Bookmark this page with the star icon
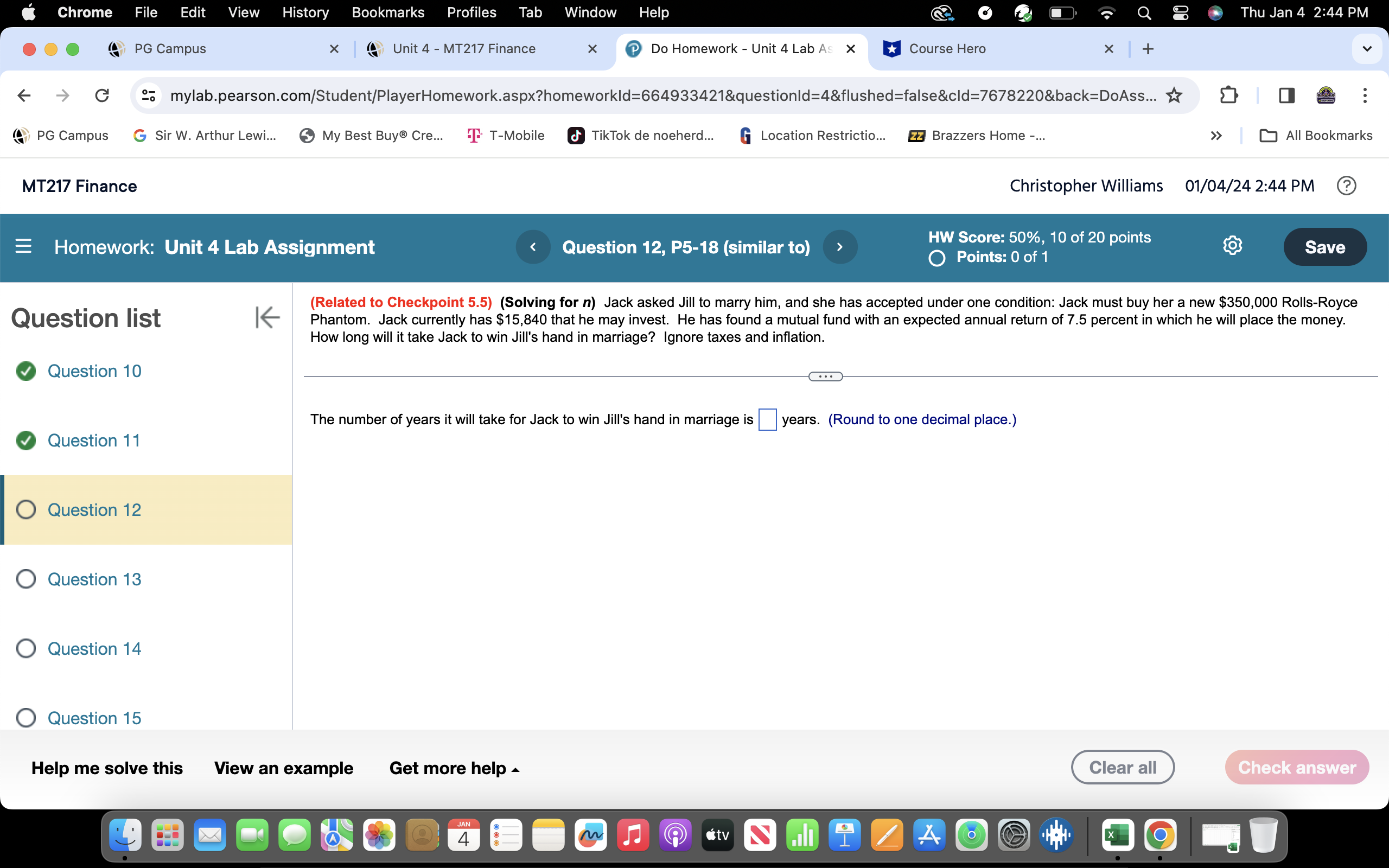 coord(1173,95)
